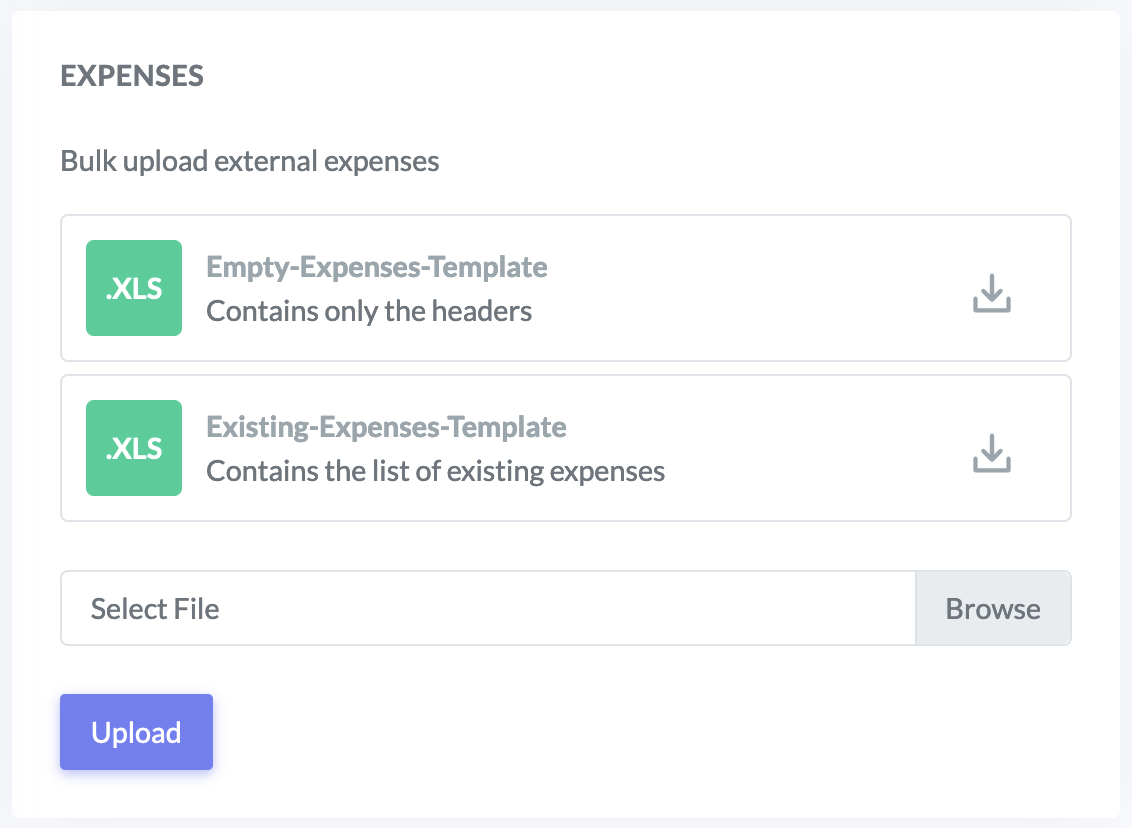Screen dimensions: 1132x828
Task: Click the 'Bulk upload external expenses' label
Action: (250, 161)
